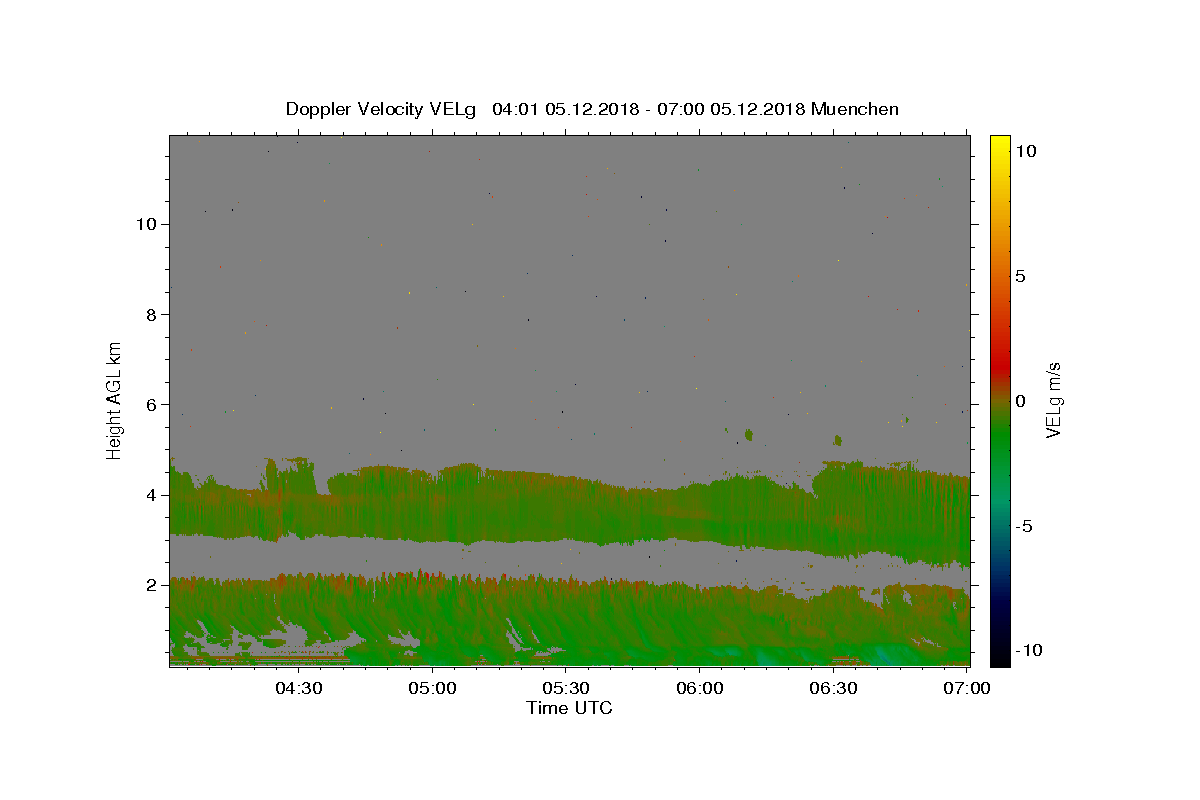Click the 04:30 time tick label
The height and width of the screenshot is (800, 1200).
point(299,688)
